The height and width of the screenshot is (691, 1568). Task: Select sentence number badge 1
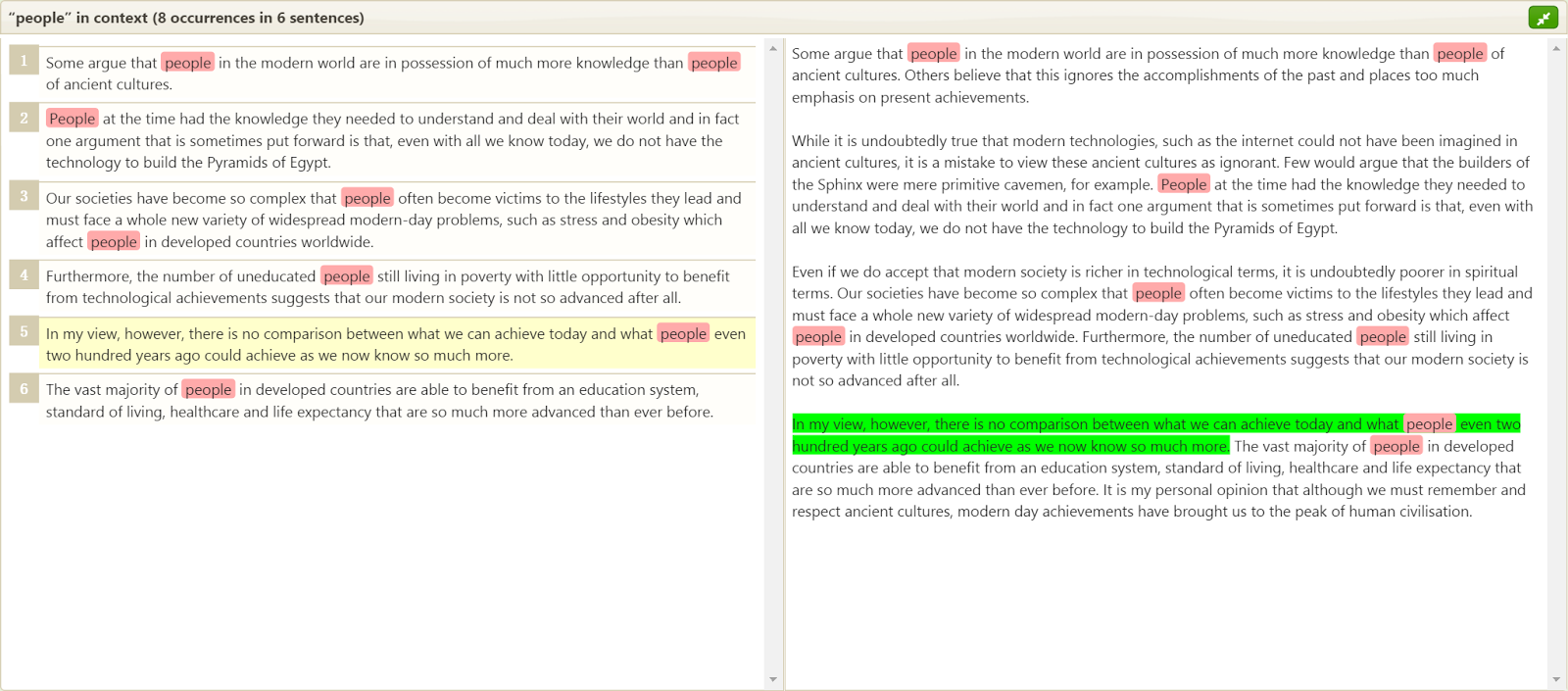[24, 61]
